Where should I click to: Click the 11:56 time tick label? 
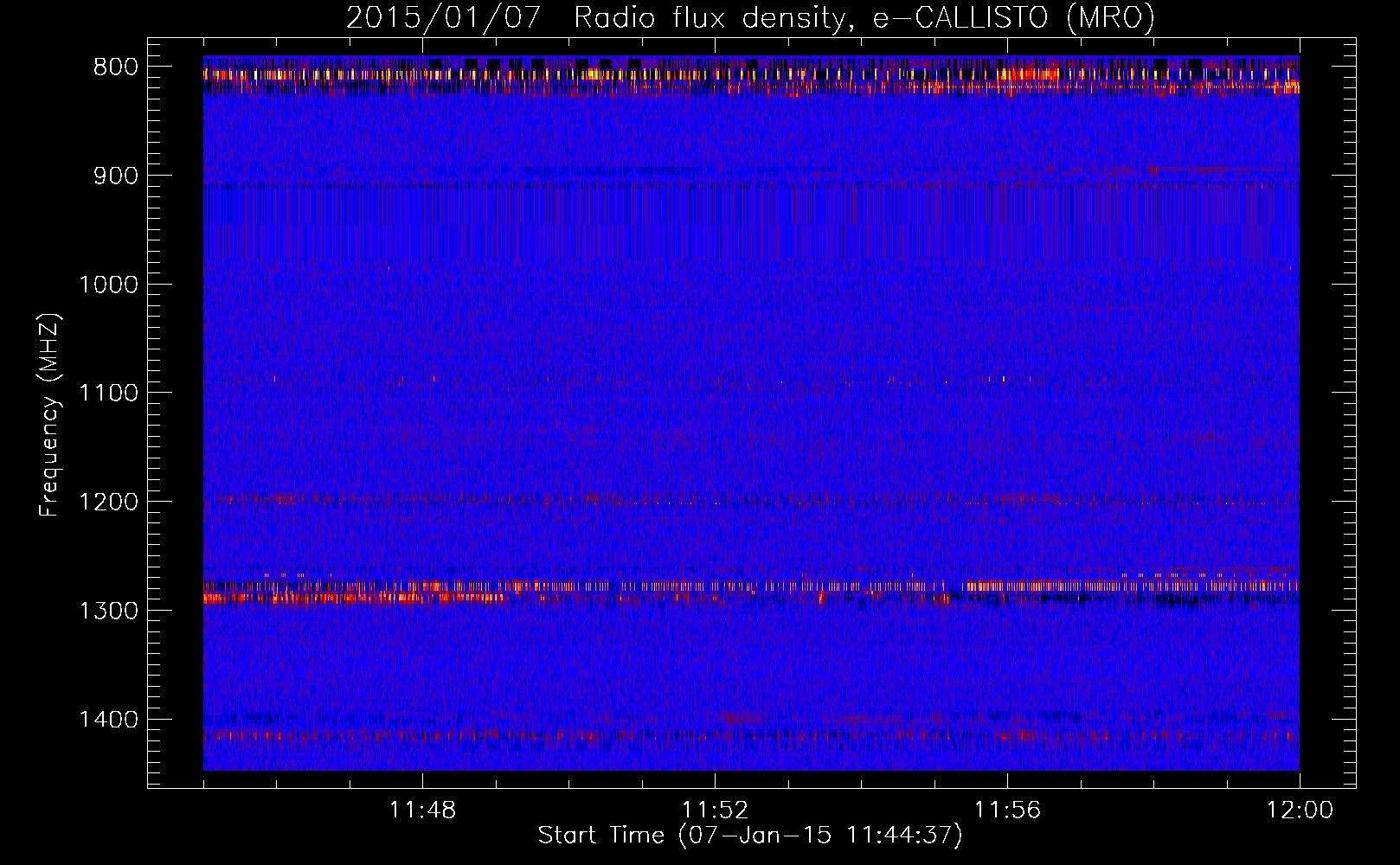coord(1007,811)
